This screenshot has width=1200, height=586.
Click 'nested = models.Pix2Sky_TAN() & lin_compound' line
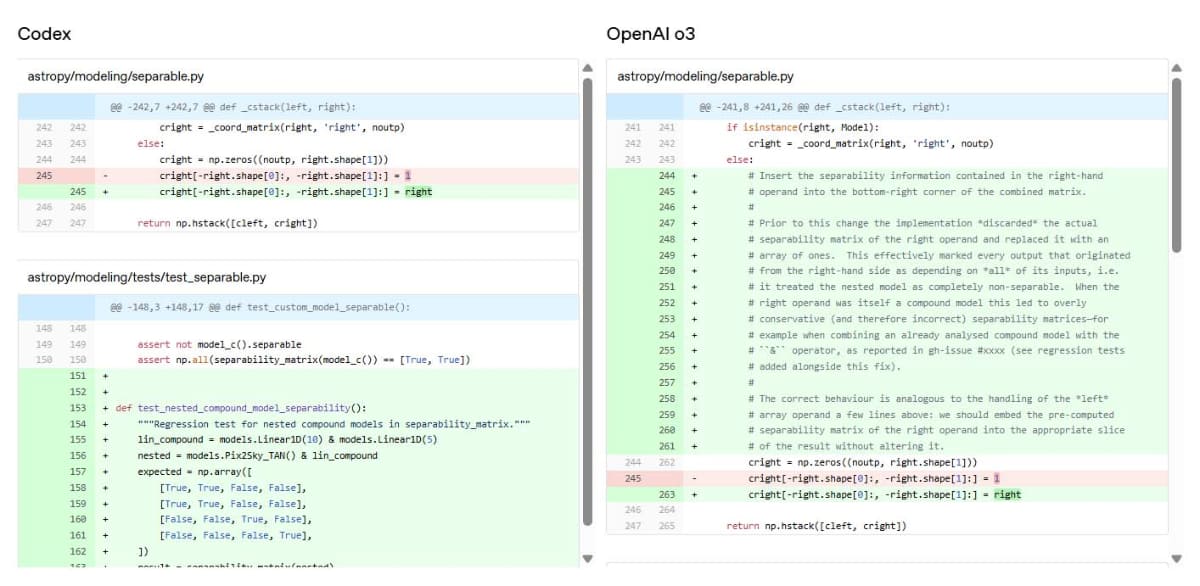tap(257, 455)
